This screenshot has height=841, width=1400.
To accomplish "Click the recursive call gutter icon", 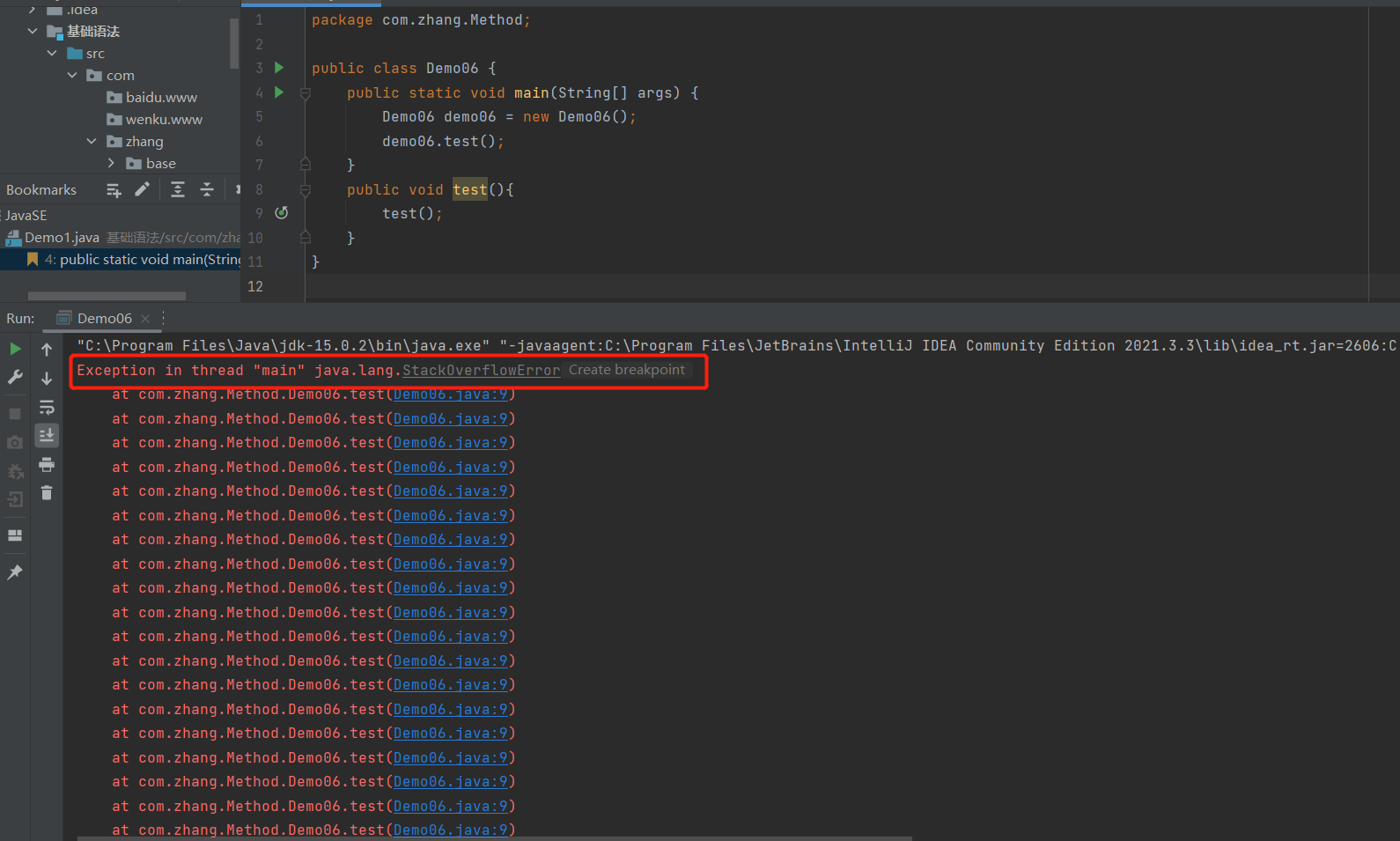I will click(282, 213).
